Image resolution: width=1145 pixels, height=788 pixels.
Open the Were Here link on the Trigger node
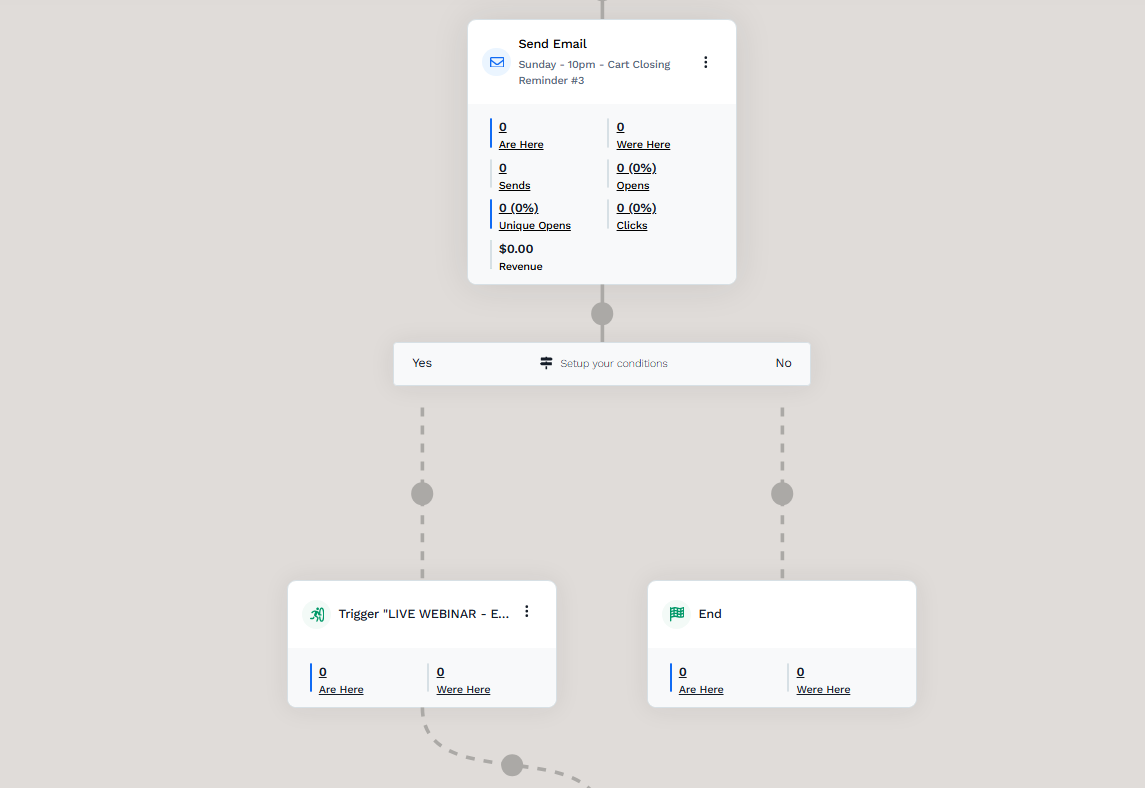(x=462, y=688)
